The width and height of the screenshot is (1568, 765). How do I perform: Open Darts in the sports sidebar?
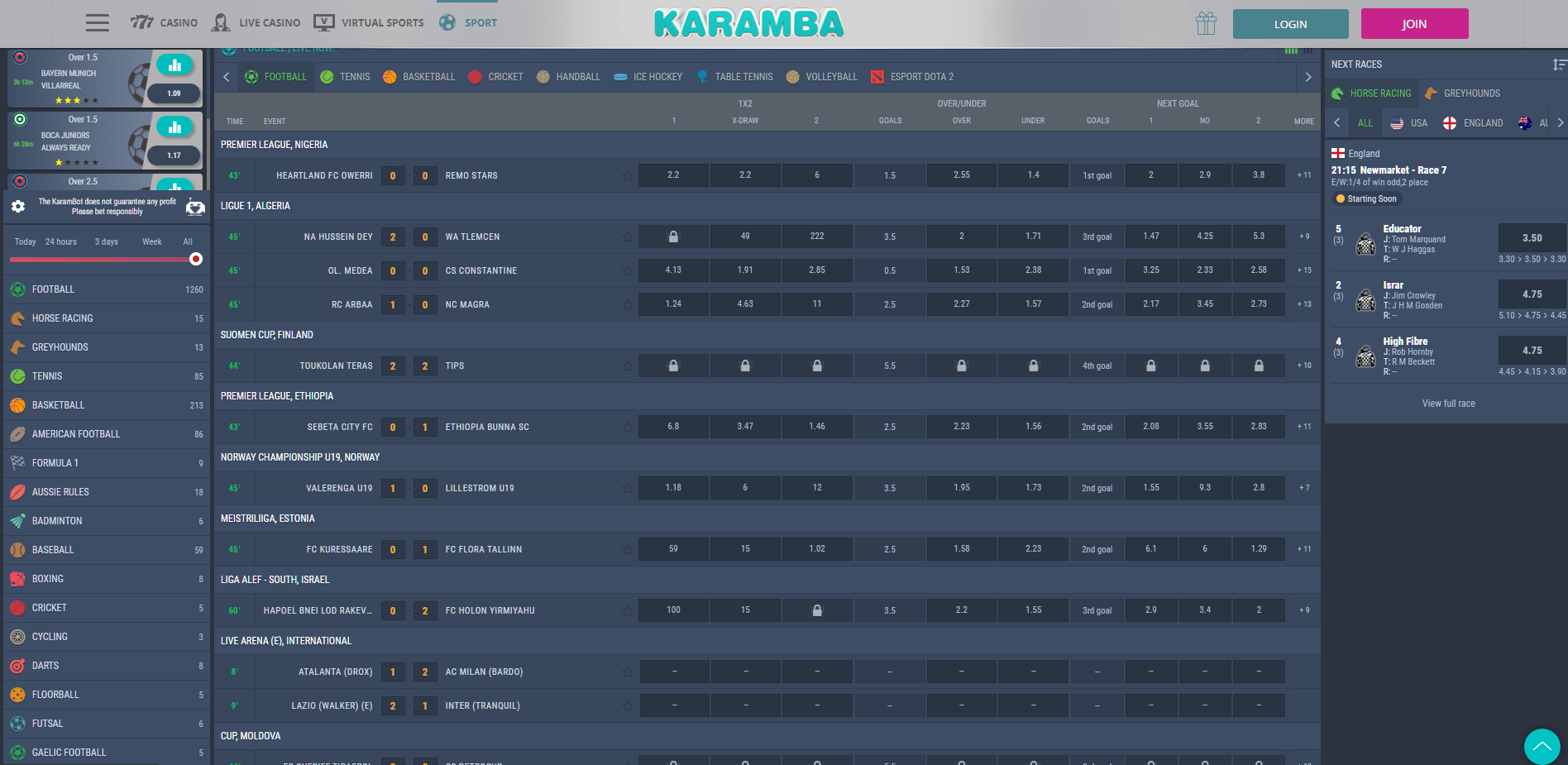coord(107,666)
